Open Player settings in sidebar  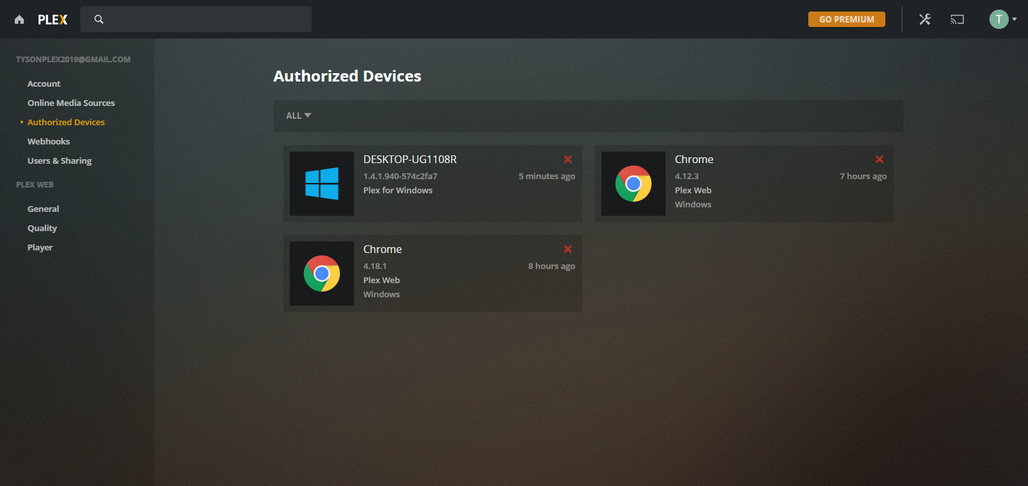[40, 248]
